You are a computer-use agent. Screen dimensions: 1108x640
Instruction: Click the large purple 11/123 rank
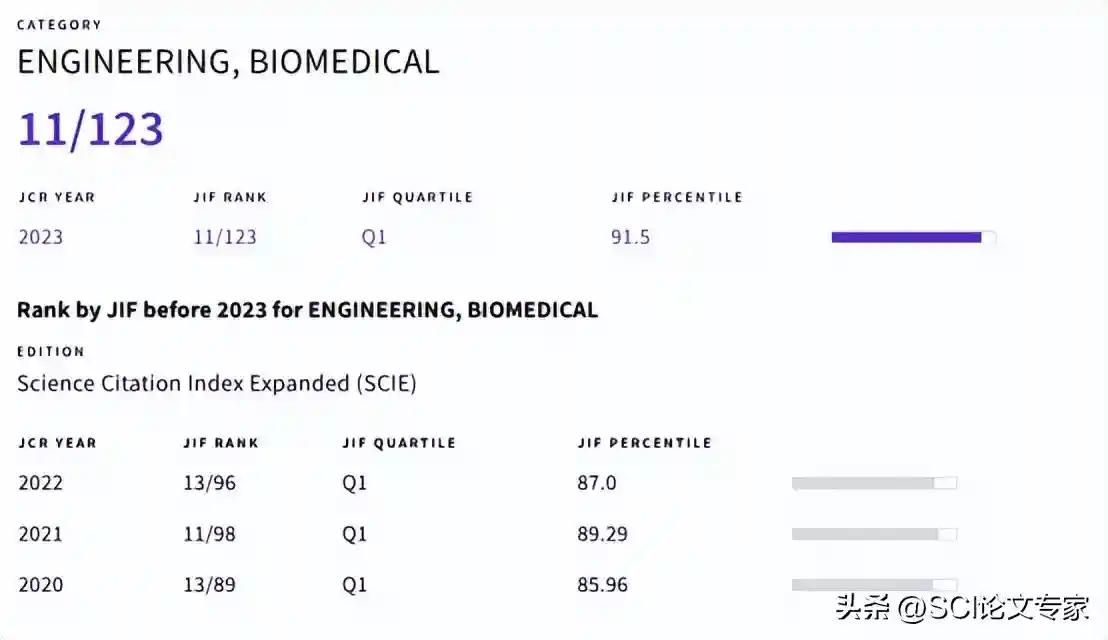91,130
